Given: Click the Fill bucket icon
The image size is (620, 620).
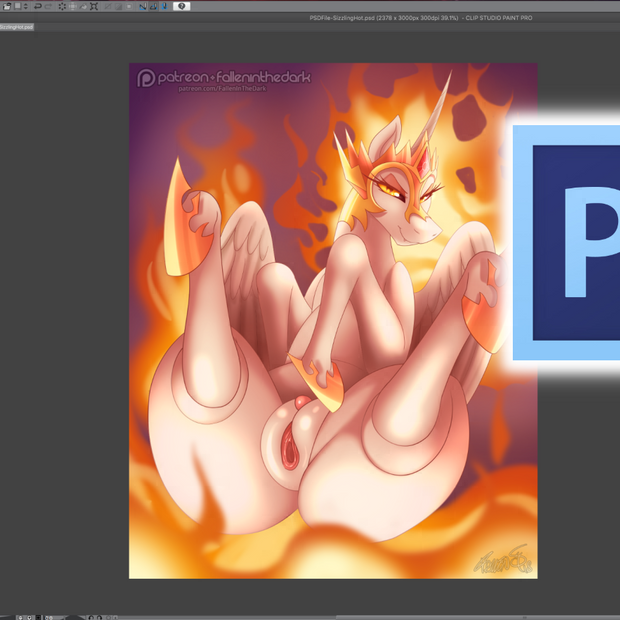Looking at the screenshot, I should point(83,6).
